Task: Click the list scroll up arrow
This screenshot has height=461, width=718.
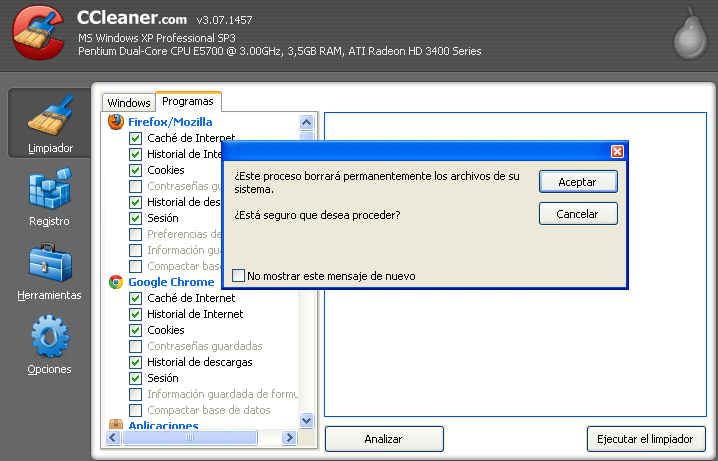Action: (x=306, y=122)
